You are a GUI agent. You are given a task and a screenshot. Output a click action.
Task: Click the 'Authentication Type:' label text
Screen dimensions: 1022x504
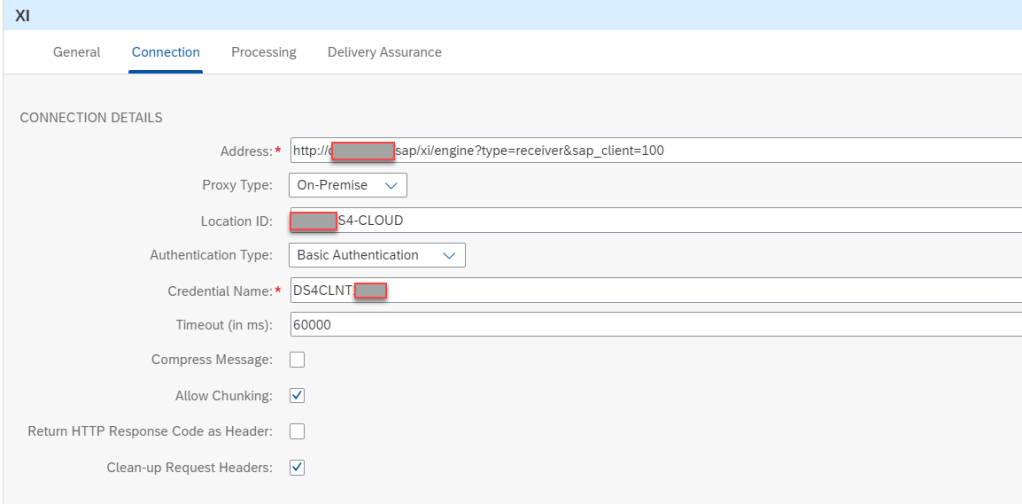210,255
